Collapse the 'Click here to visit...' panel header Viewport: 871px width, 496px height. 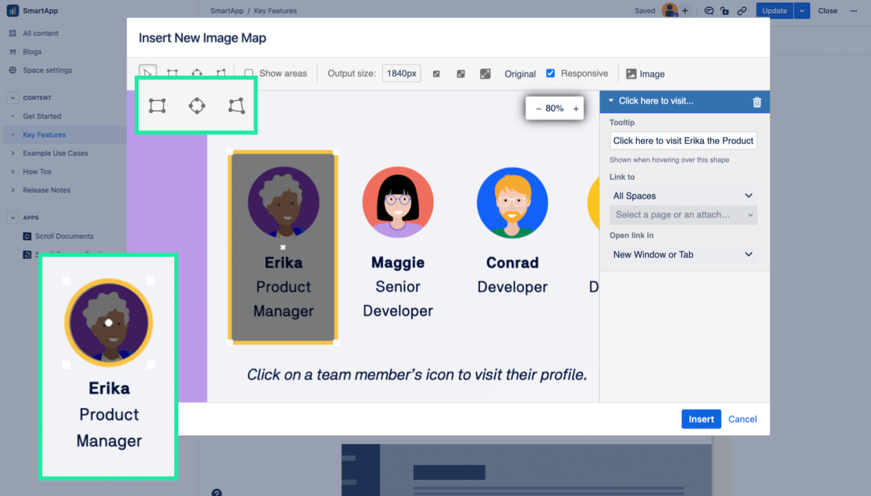coord(611,101)
